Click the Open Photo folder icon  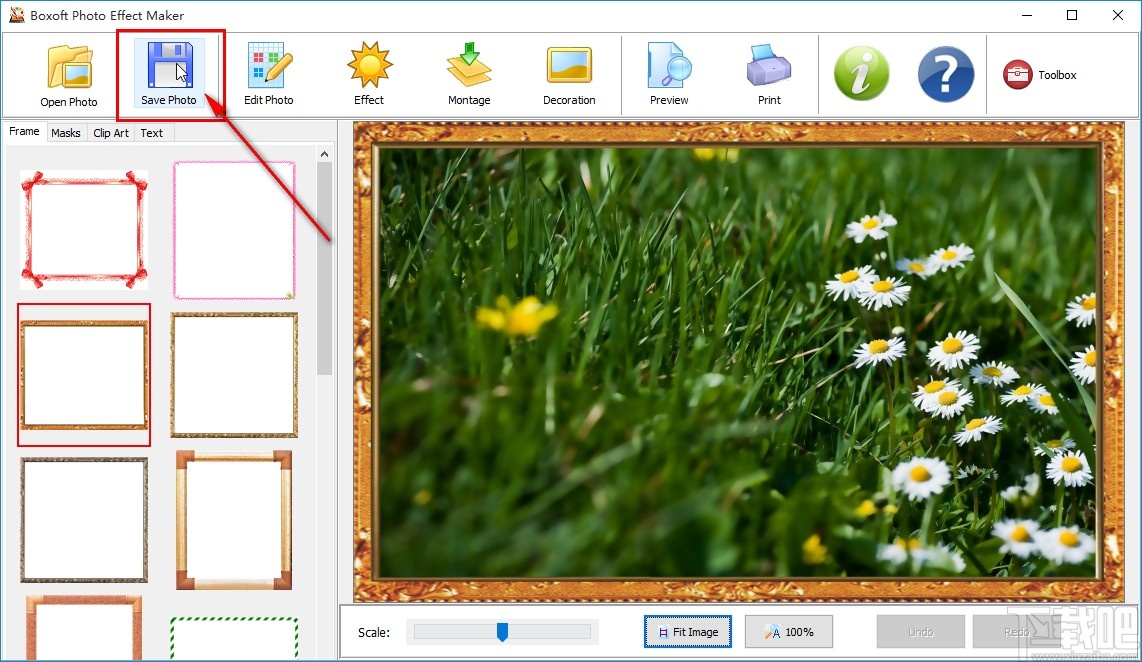pyautogui.click(x=70, y=66)
